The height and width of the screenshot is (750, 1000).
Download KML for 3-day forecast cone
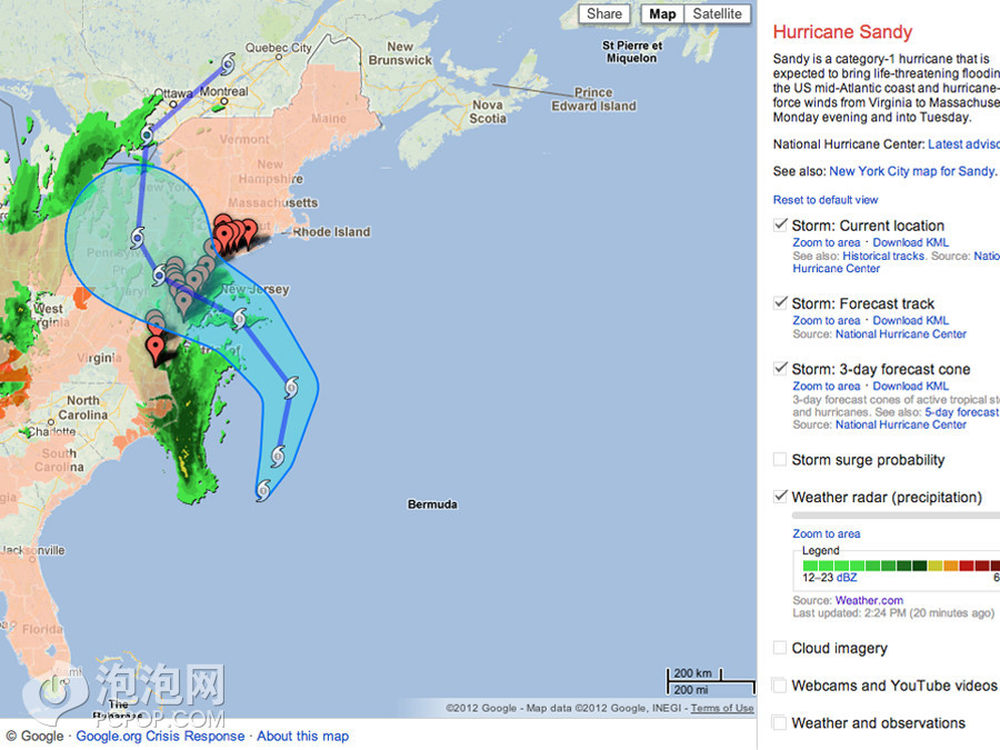[911, 386]
